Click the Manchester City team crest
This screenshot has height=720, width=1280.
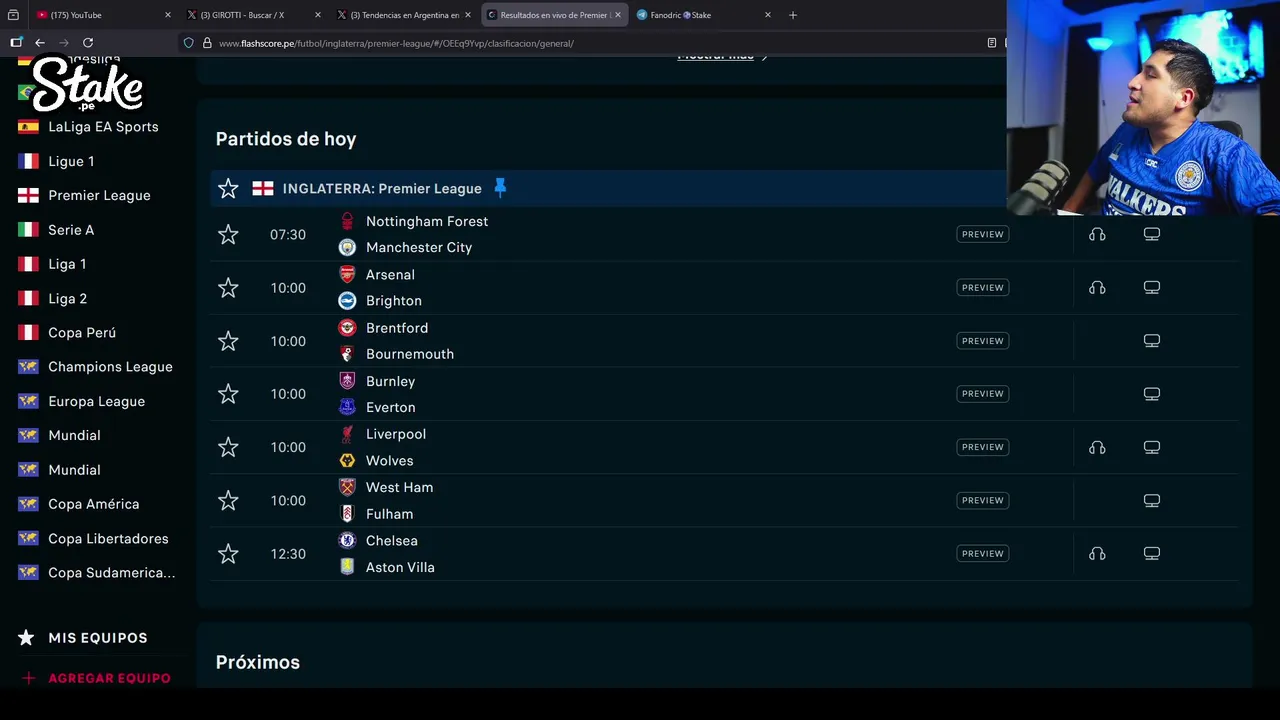pyautogui.click(x=347, y=247)
